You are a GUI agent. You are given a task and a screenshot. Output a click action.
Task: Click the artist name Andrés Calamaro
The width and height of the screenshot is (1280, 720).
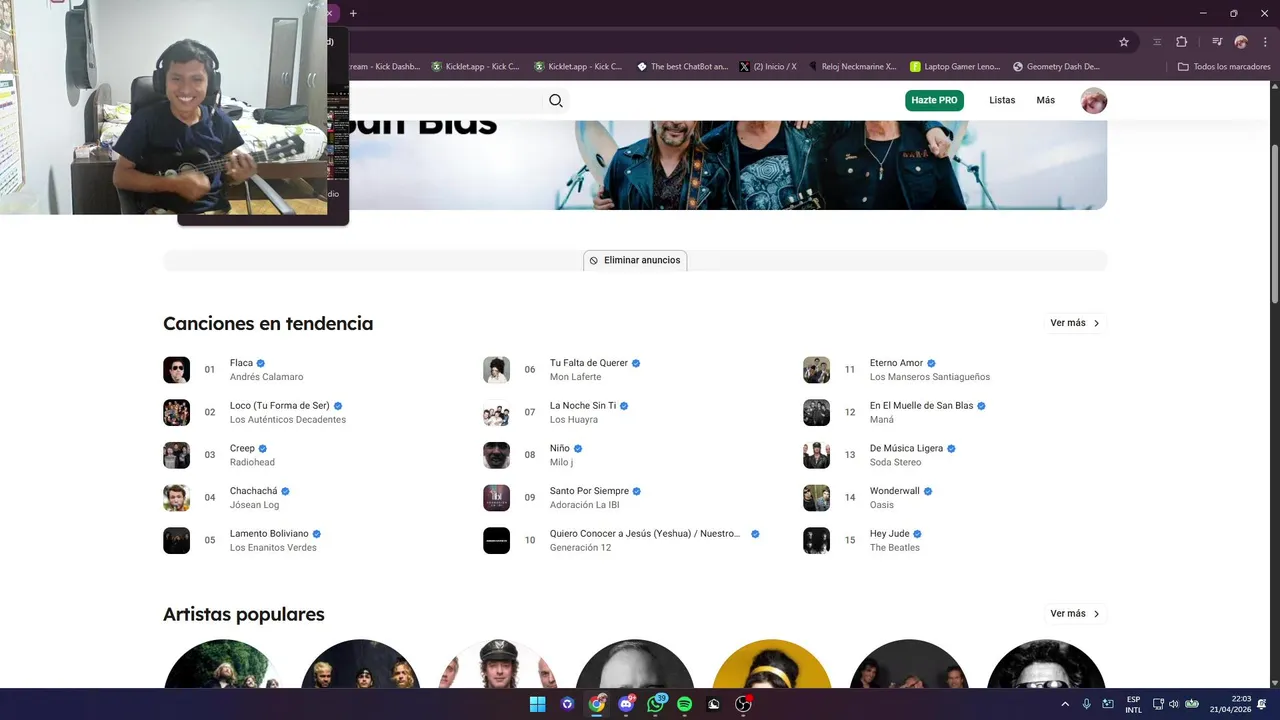[x=266, y=377]
